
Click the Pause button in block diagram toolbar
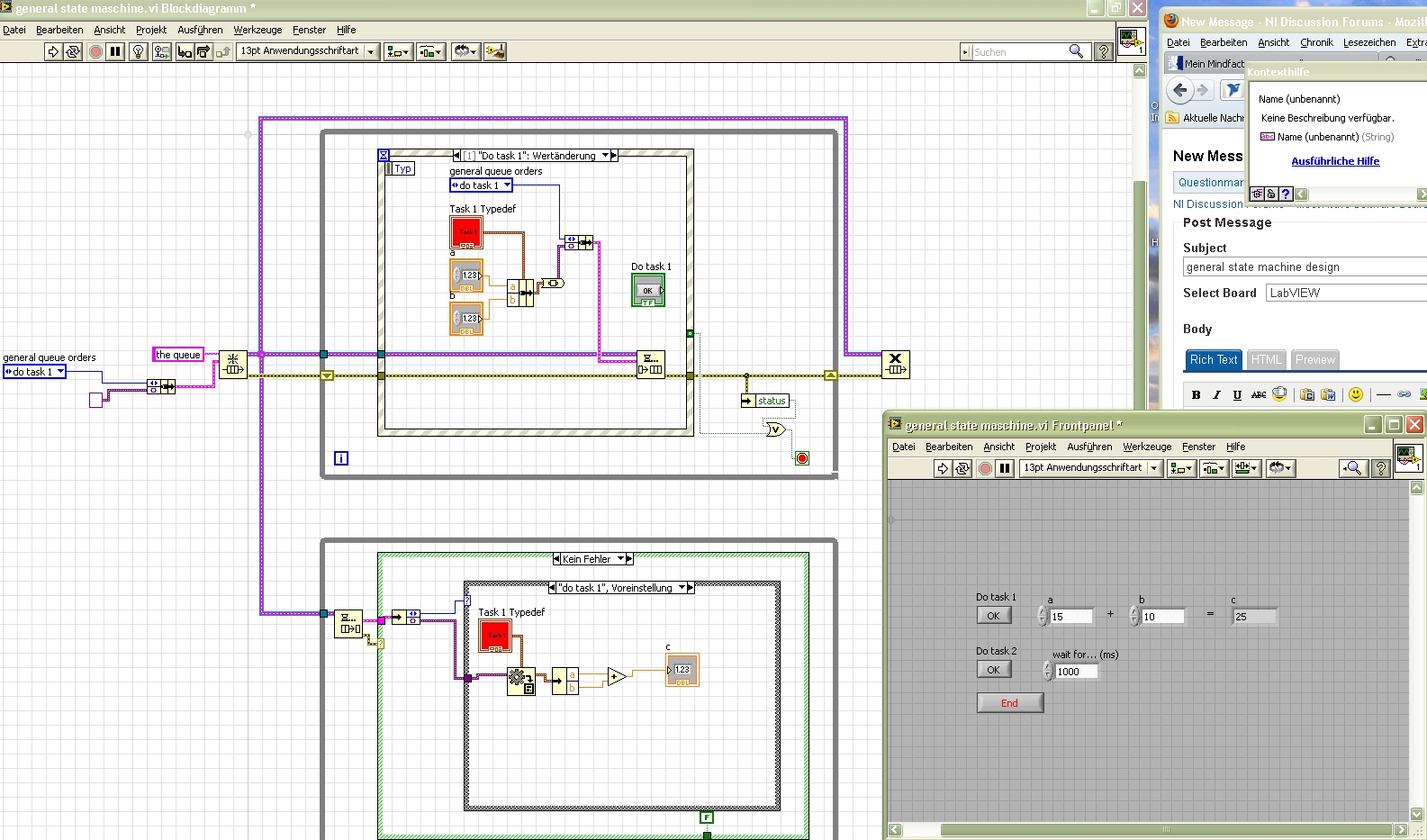115,52
